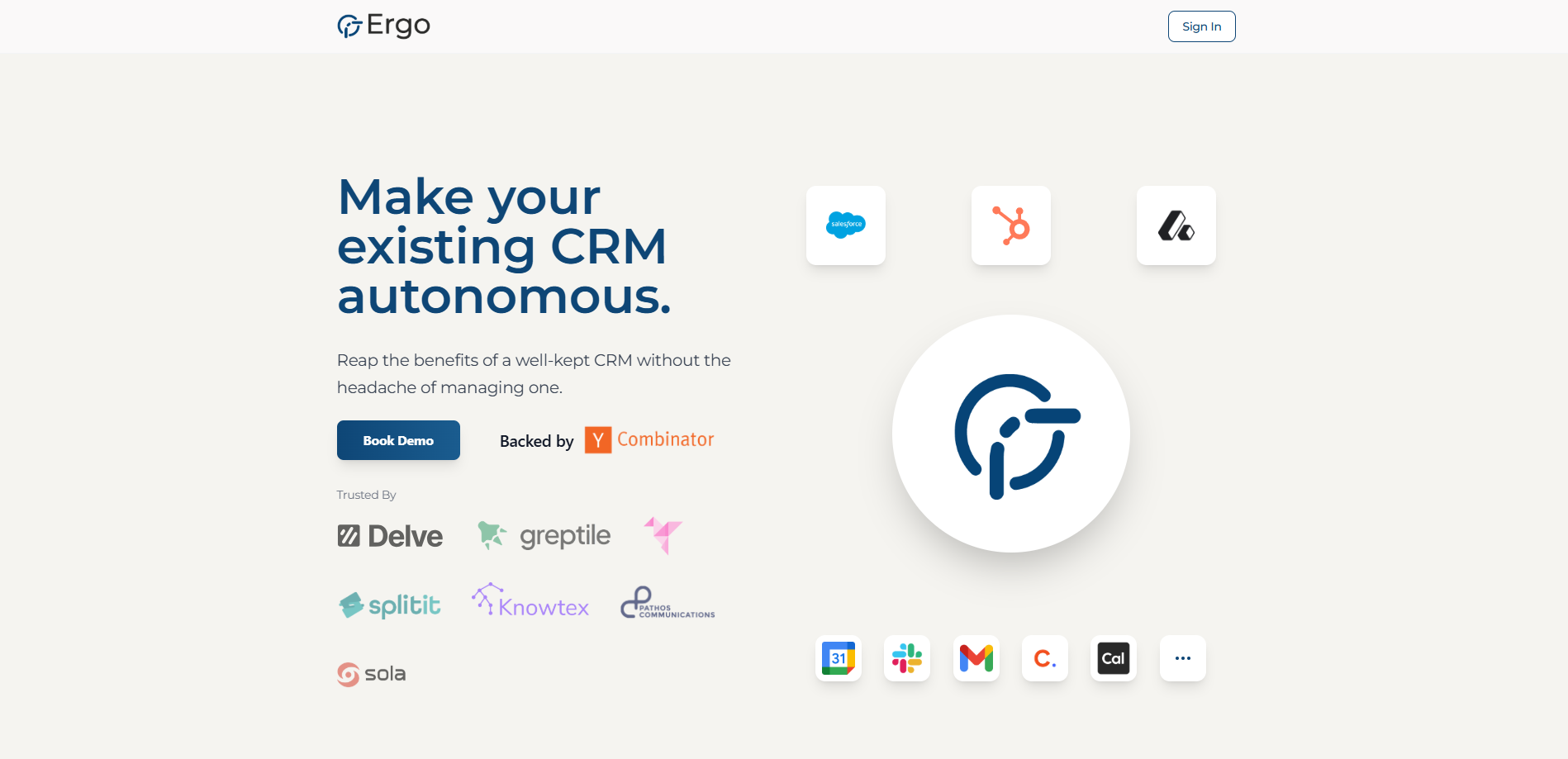Click the splitit logo
The width and height of the screenshot is (1568, 759).
pyautogui.click(x=389, y=605)
